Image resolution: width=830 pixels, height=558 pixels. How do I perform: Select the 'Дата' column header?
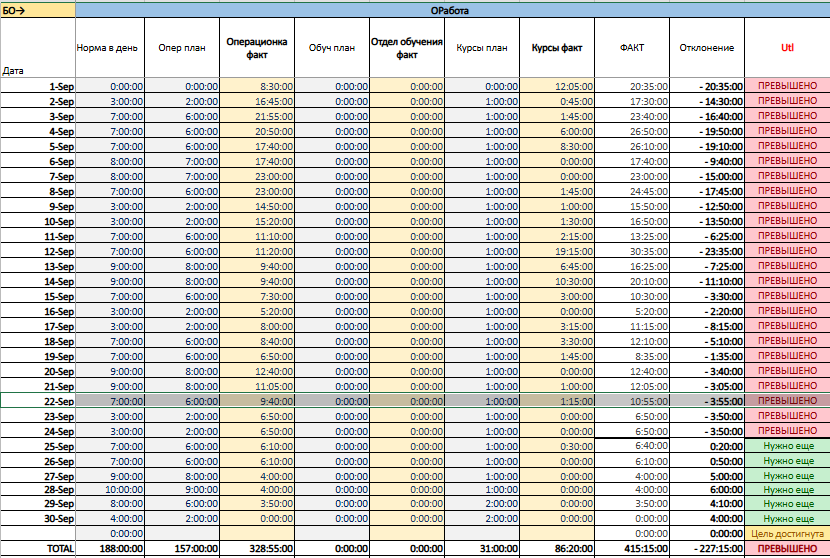tap(38, 48)
